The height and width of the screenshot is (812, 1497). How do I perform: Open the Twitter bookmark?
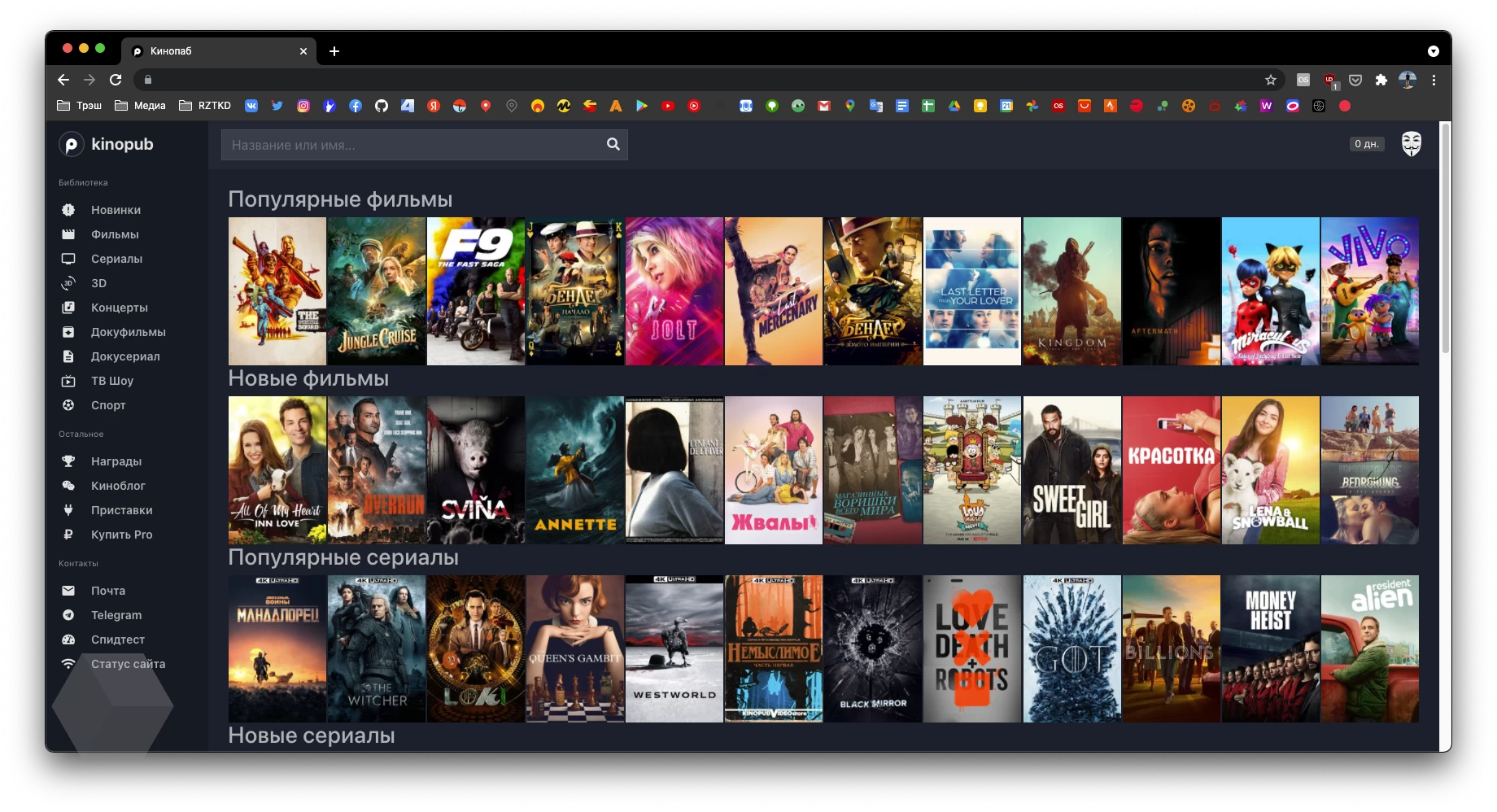coord(277,106)
